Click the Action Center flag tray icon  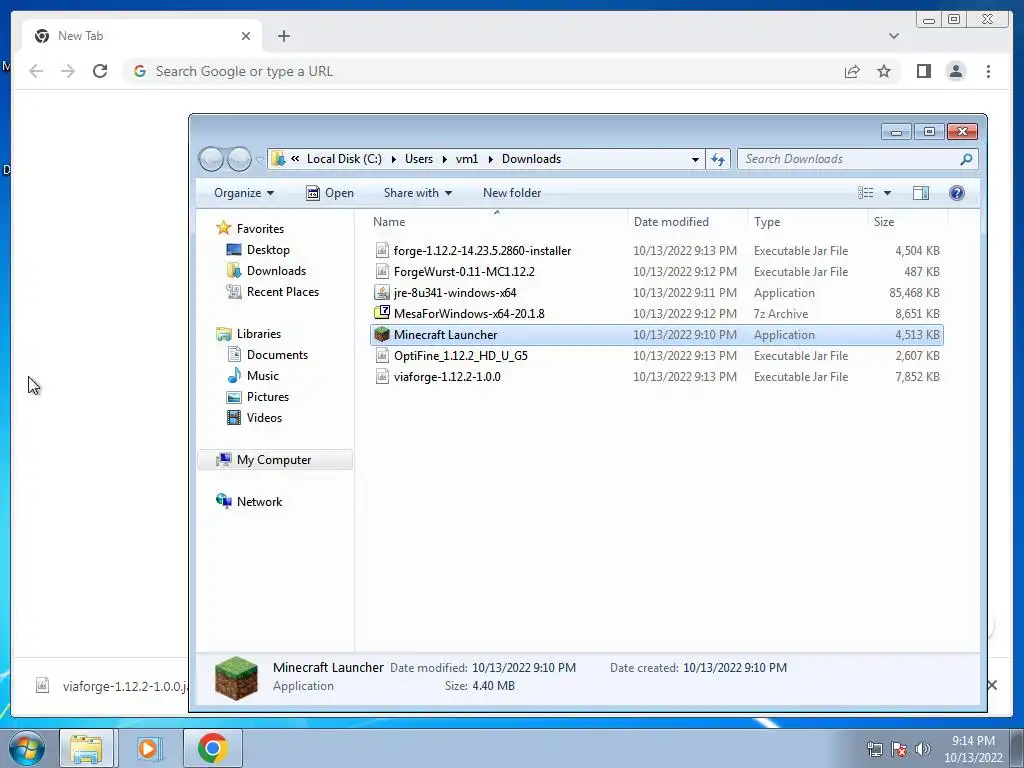[x=899, y=749]
